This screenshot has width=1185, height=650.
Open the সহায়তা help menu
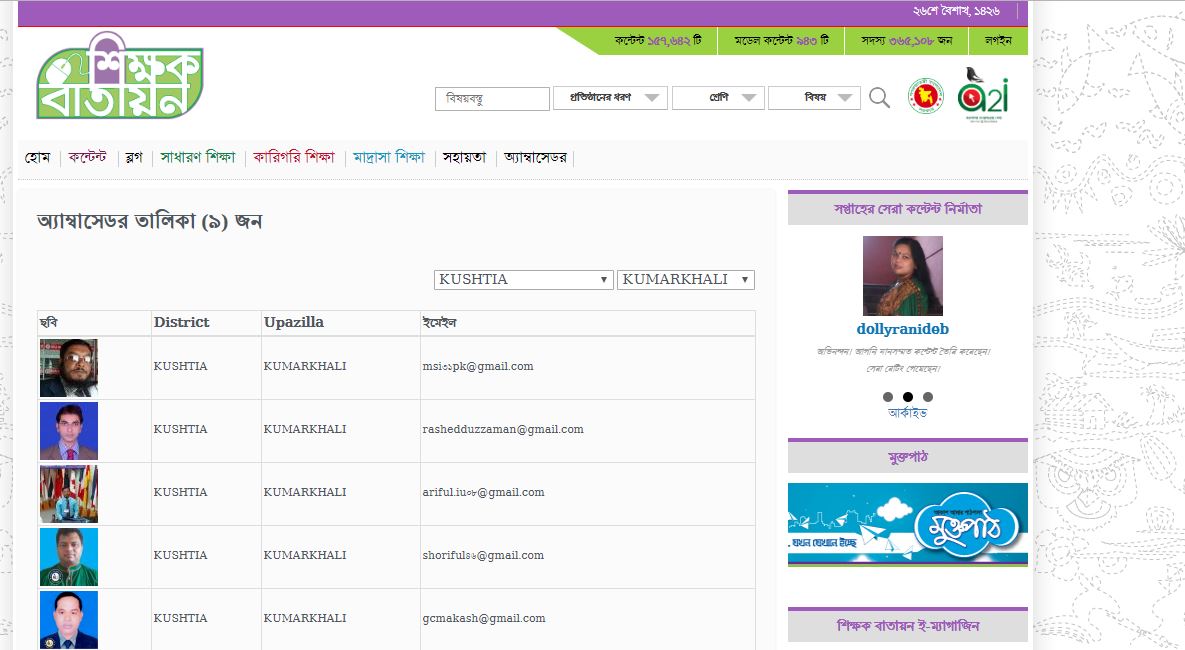[465, 157]
